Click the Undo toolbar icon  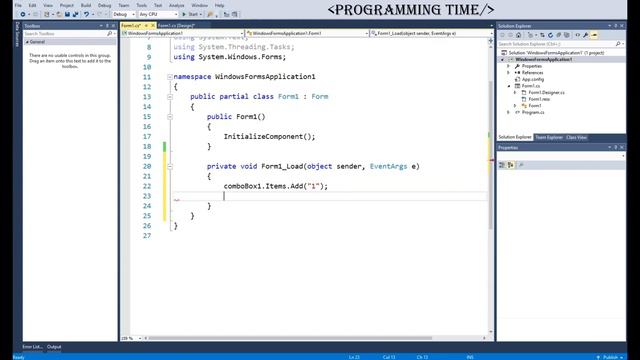pyautogui.click(x=86, y=14)
